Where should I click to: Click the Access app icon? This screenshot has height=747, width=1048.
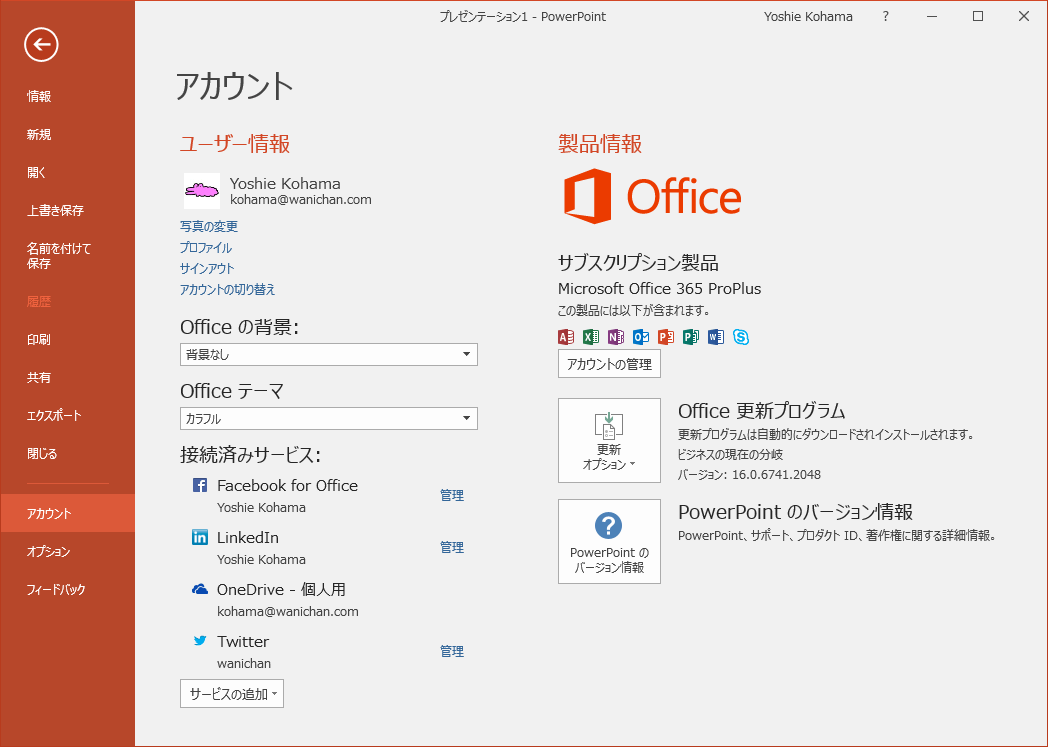click(x=565, y=337)
